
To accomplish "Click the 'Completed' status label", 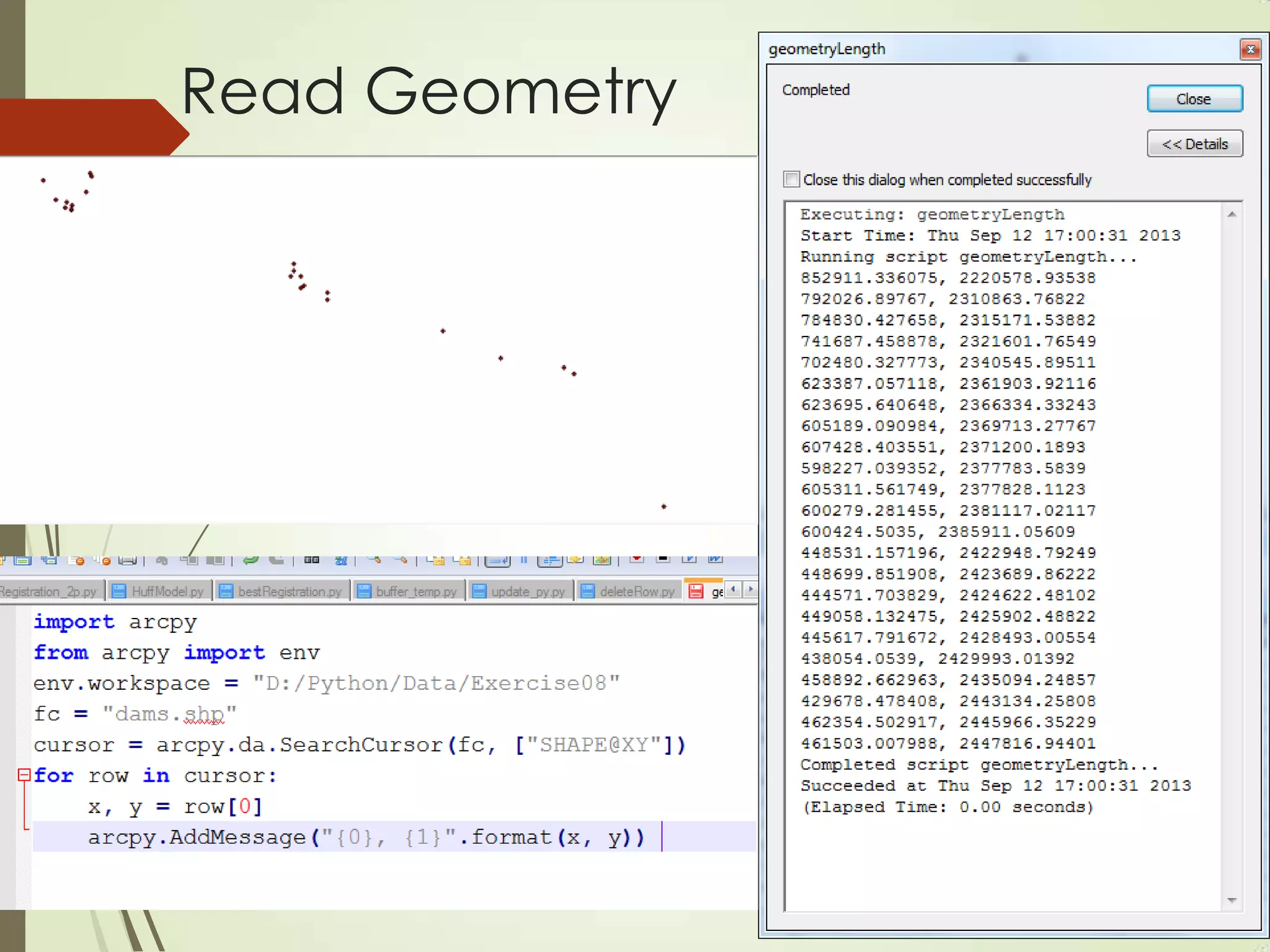I will click(x=815, y=90).
